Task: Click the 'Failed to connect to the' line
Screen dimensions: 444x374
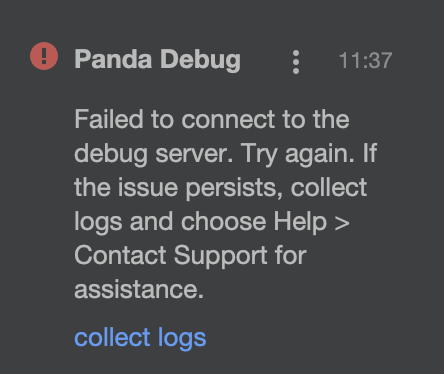Action: click(x=212, y=119)
